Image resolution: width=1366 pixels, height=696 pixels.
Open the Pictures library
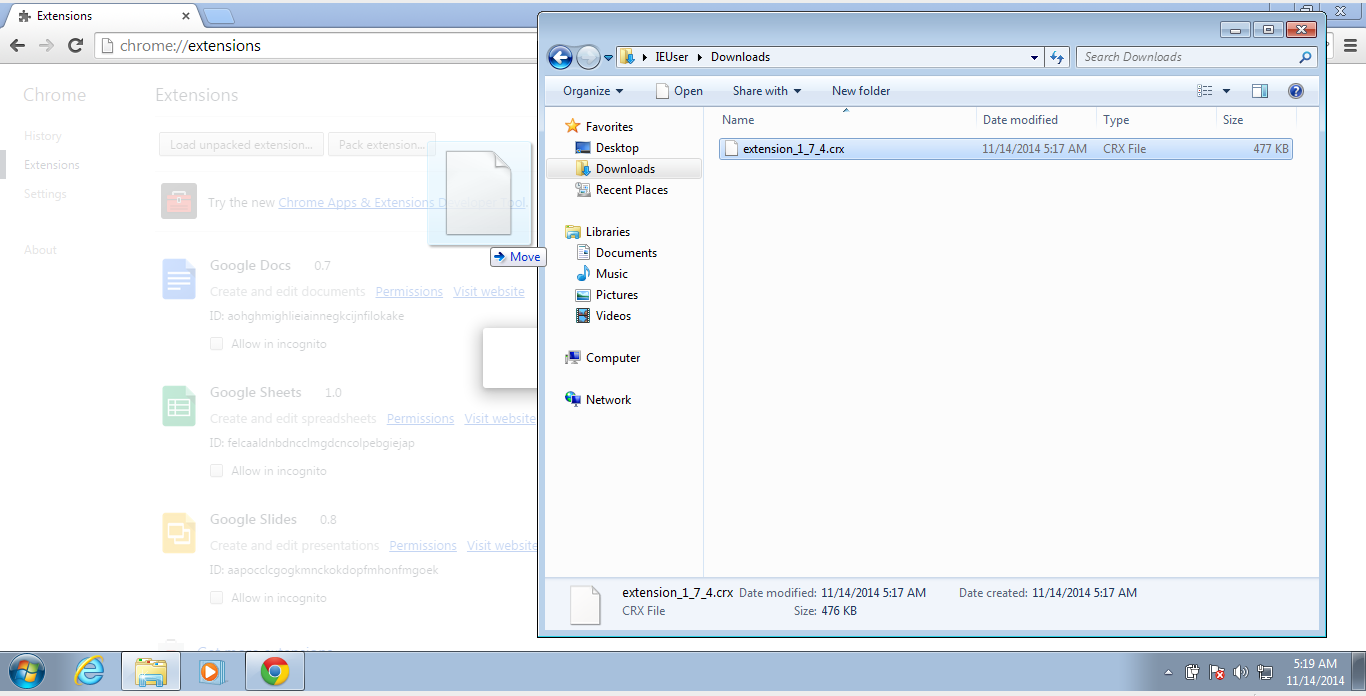coord(617,295)
